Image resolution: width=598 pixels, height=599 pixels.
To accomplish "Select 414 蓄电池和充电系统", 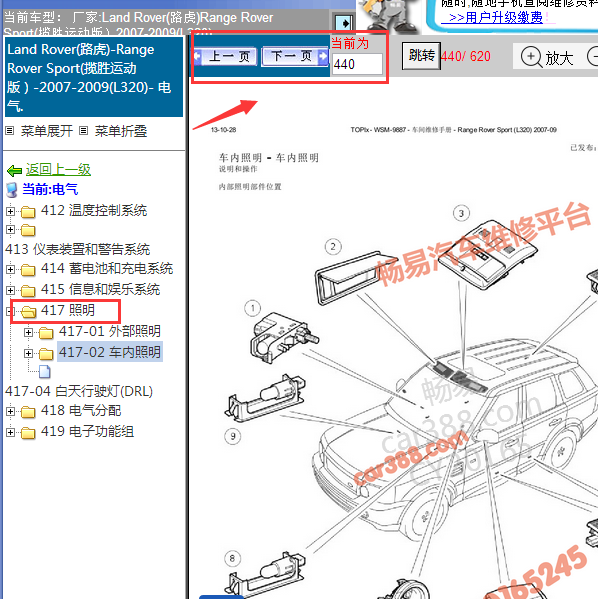I will [107, 269].
